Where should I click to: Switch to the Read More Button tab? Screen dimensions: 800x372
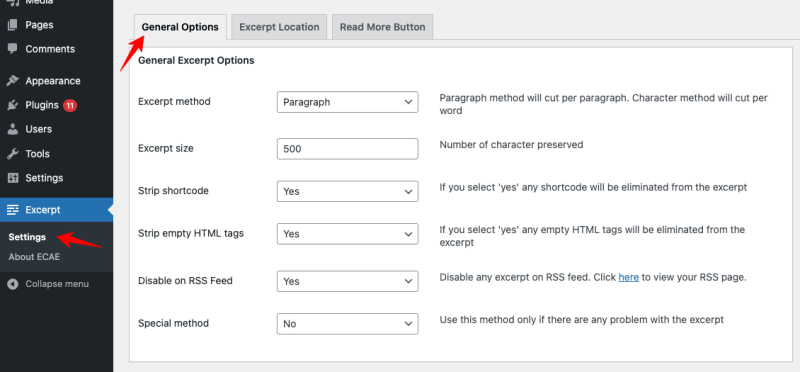383,27
